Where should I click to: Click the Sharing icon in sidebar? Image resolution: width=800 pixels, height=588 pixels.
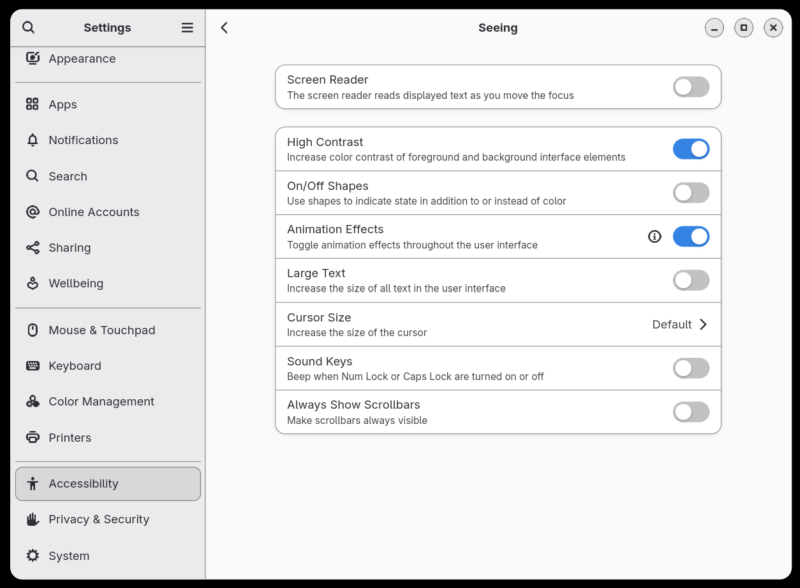click(x=33, y=248)
